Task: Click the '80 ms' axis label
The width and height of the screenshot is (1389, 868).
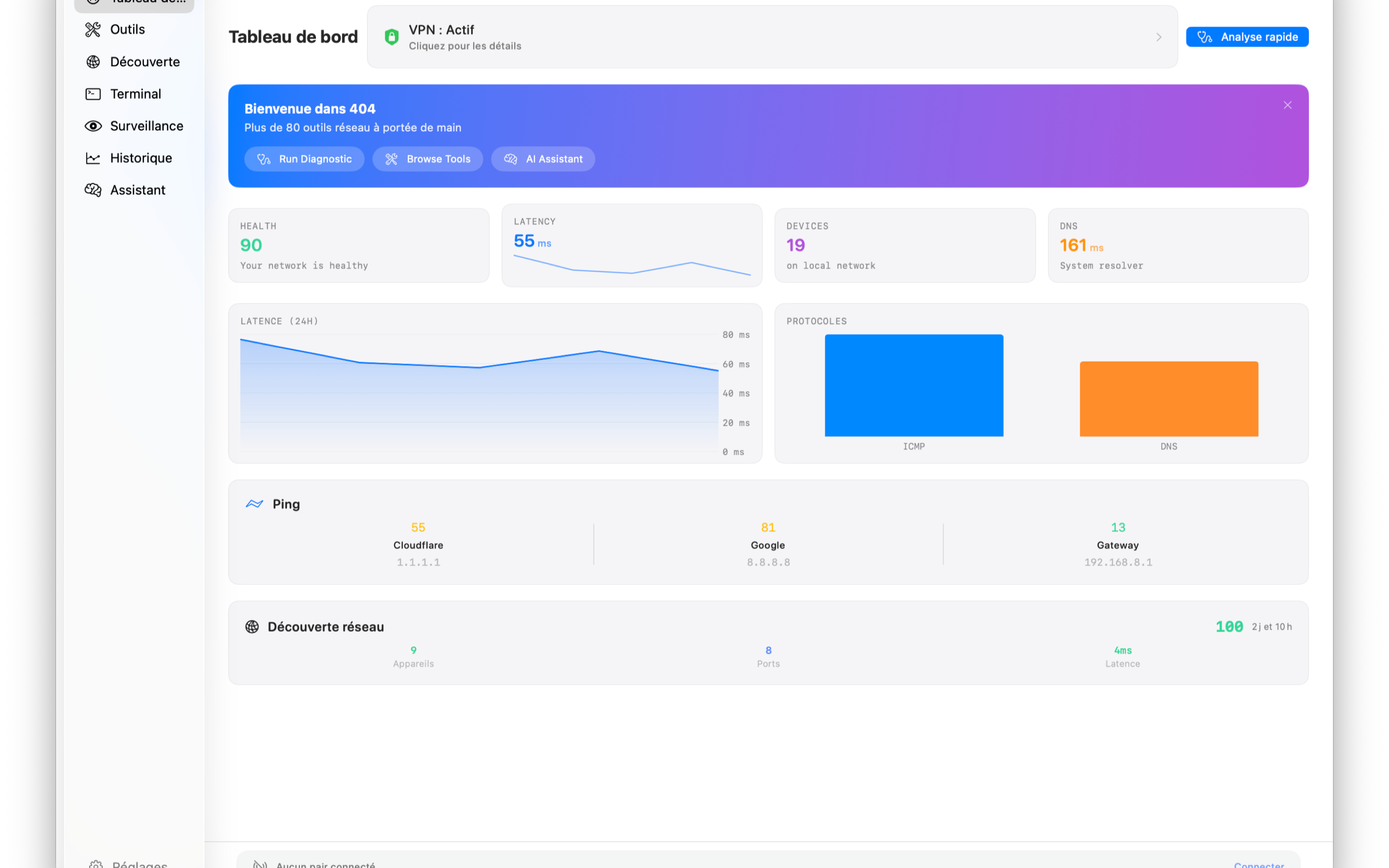Action: click(736, 335)
